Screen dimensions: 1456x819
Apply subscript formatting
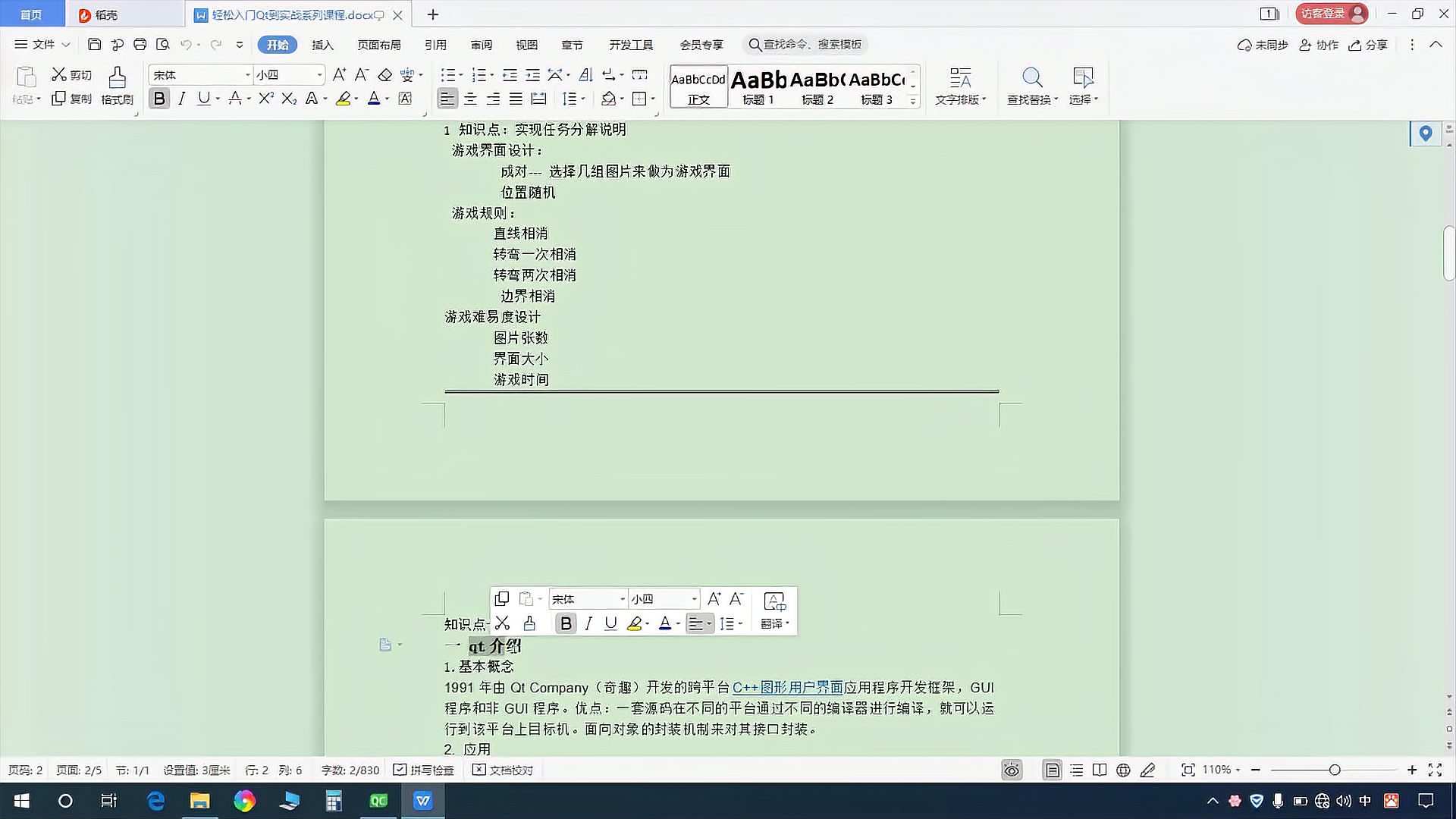[x=289, y=99]
